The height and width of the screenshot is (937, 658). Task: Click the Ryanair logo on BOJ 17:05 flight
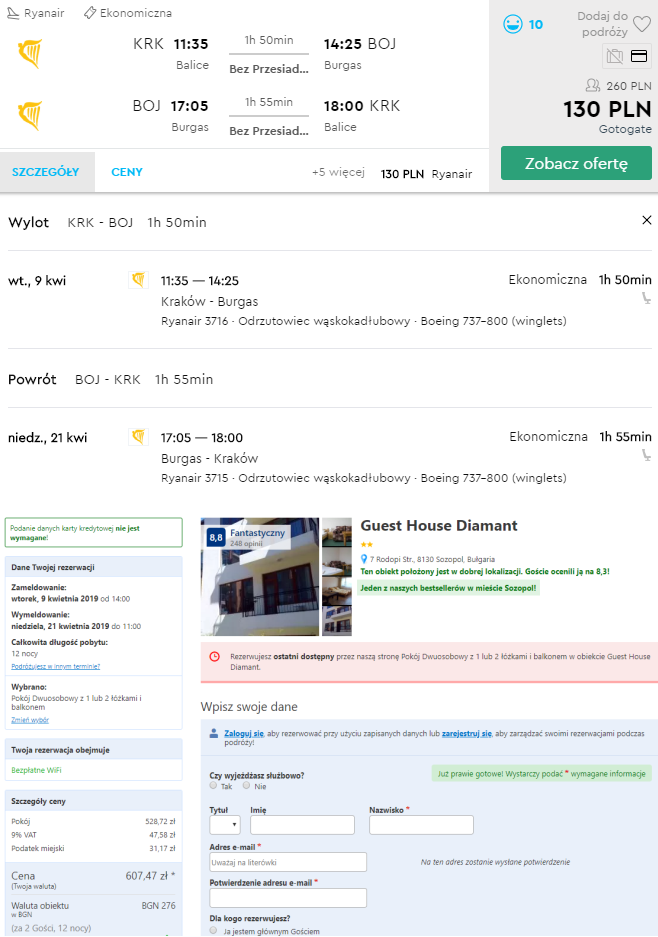[x=30, y=115]
